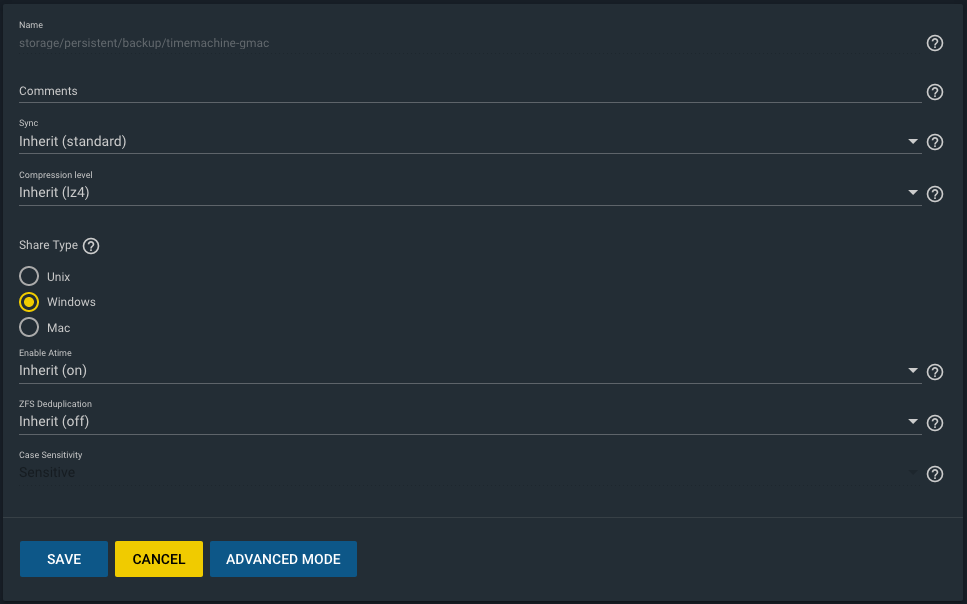967x604 pixels.
Task: Focus the Comments input field
Action: pyautogui.click(x=470, y=91)
